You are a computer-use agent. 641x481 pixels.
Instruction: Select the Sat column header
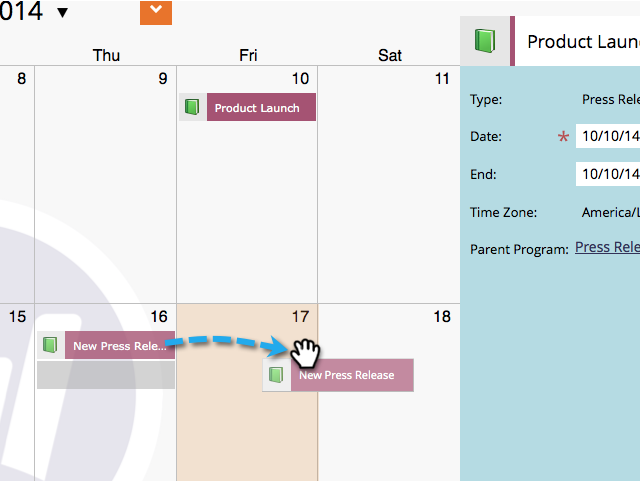point(390,55)
